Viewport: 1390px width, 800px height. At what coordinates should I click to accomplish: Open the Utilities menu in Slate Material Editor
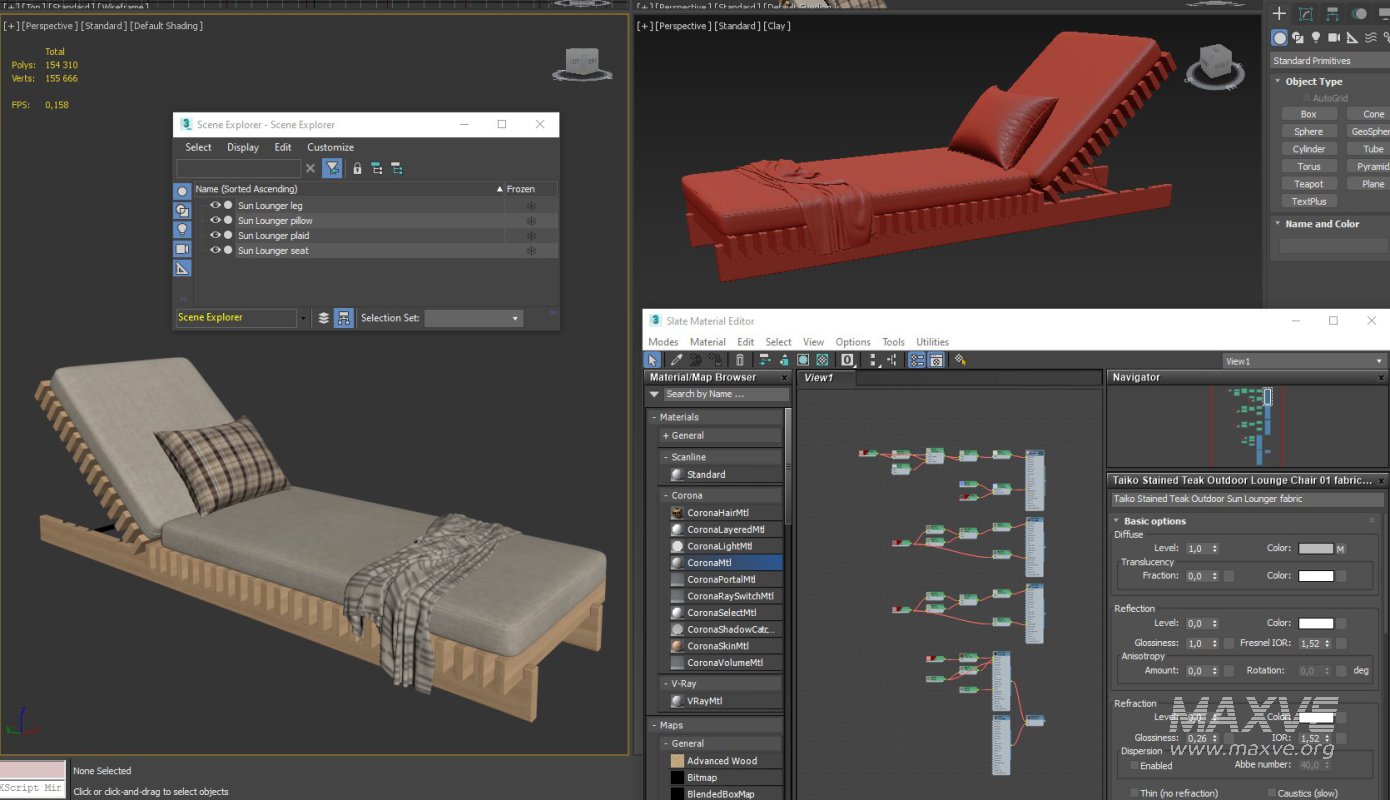point(932,342)
